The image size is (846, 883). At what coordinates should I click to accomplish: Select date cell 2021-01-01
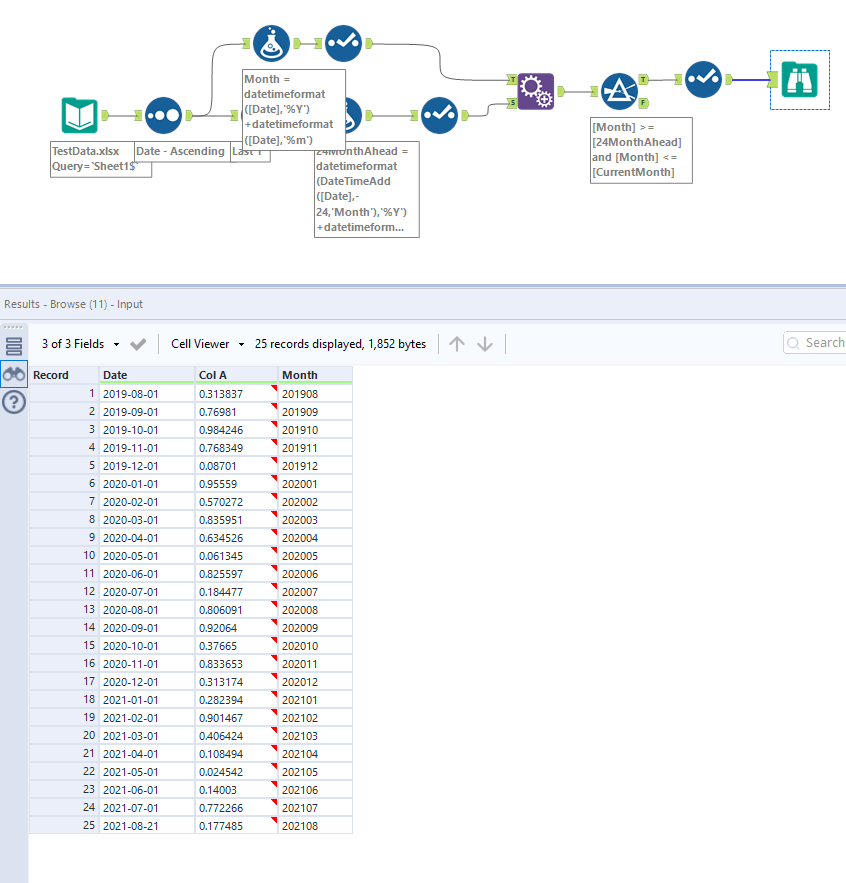pos(147,700)
